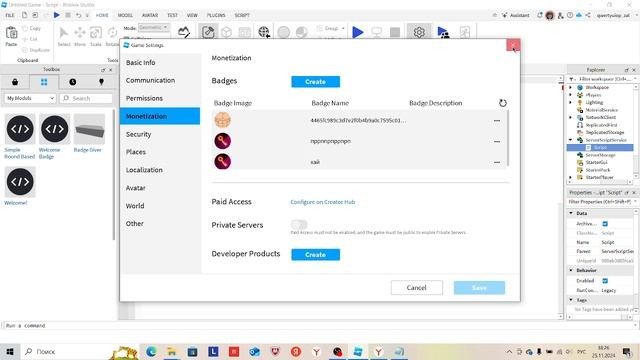Open the My Models dropdown in Toolbox
The image size is (640, 360).
click(x=31, y=98)
